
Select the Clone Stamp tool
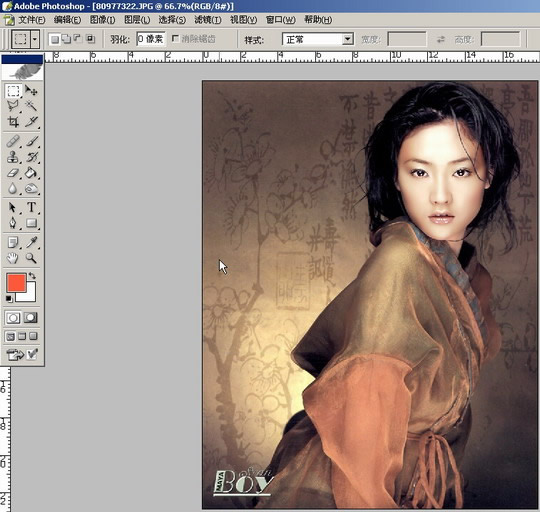tap(13, 157)
